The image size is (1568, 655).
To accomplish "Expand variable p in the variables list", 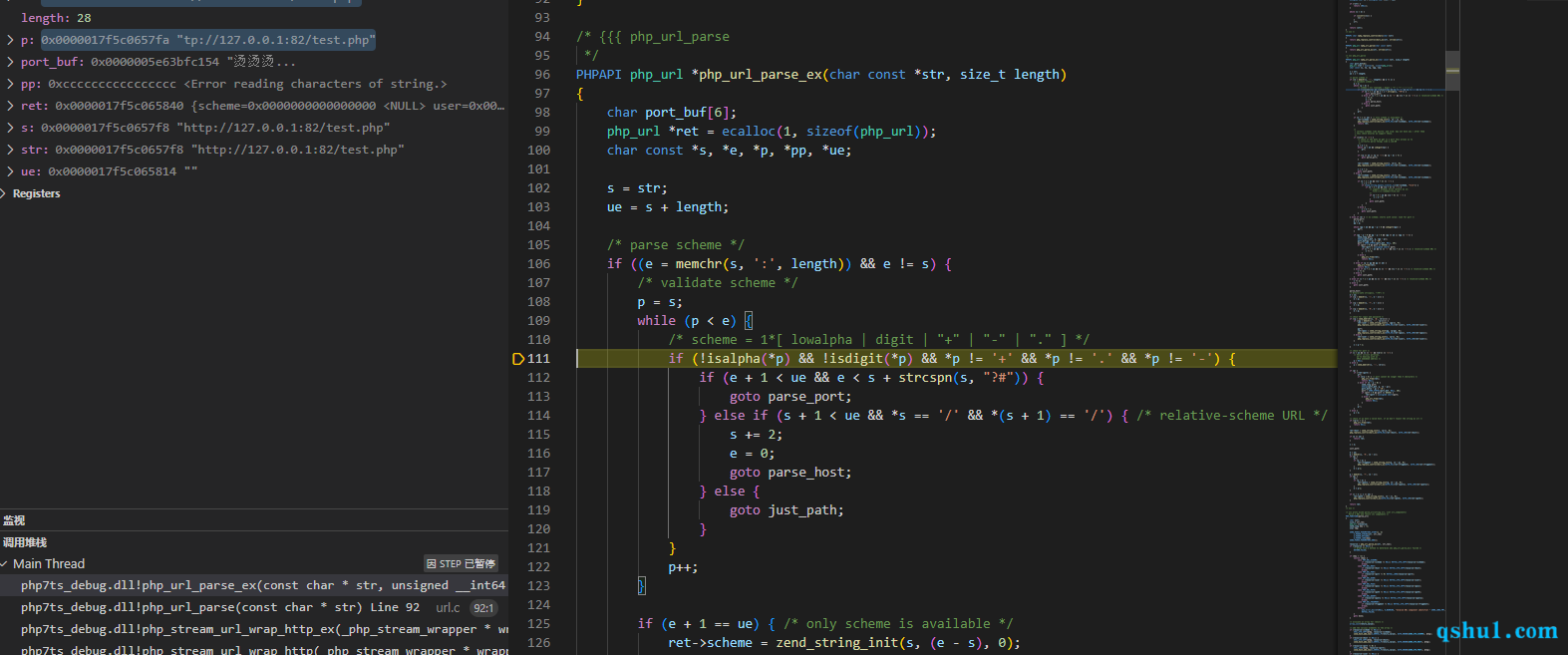I will (10, 40).
